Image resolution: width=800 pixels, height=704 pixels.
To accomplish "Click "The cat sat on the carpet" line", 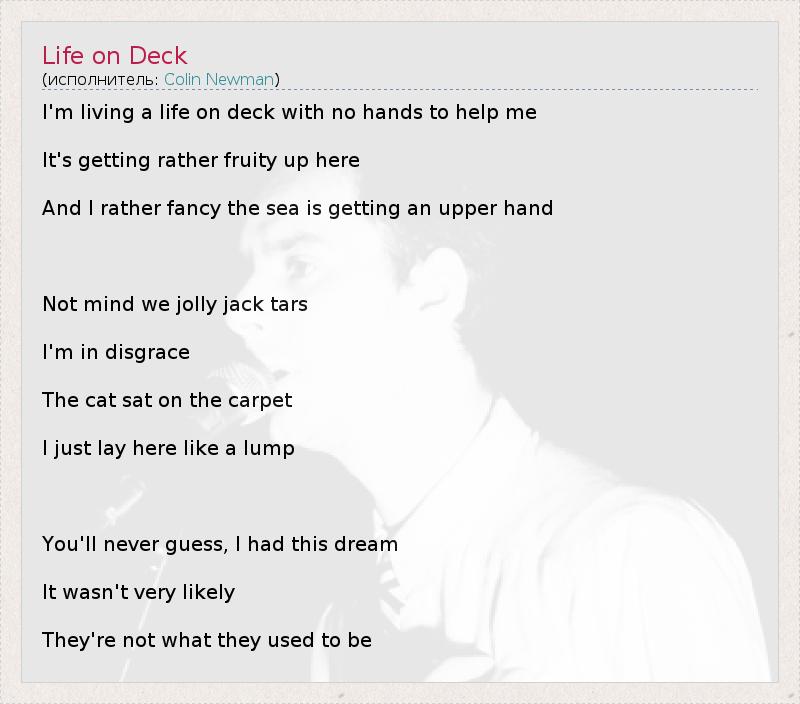I will tap(167, 400).
